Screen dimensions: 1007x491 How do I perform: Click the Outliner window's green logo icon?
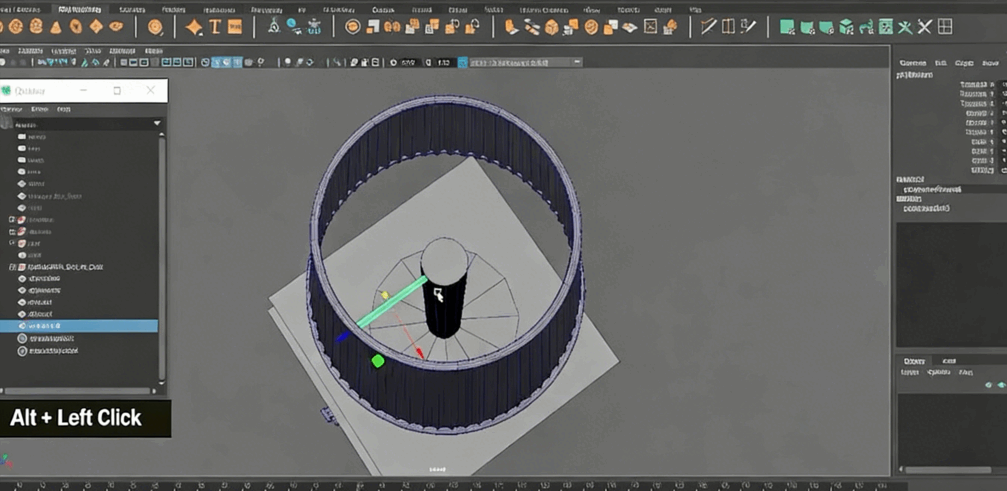pos(8,91)
